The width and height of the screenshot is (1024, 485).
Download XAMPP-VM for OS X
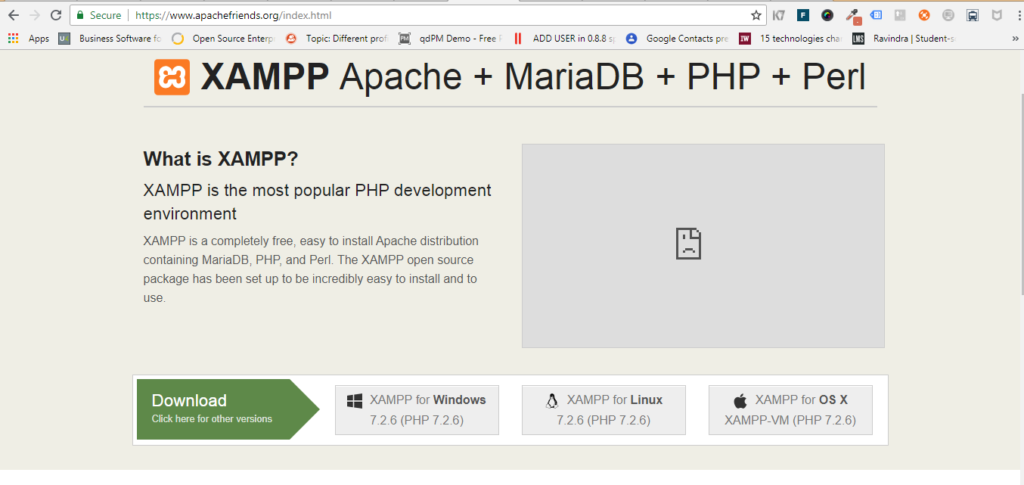(x=790, y=410)
